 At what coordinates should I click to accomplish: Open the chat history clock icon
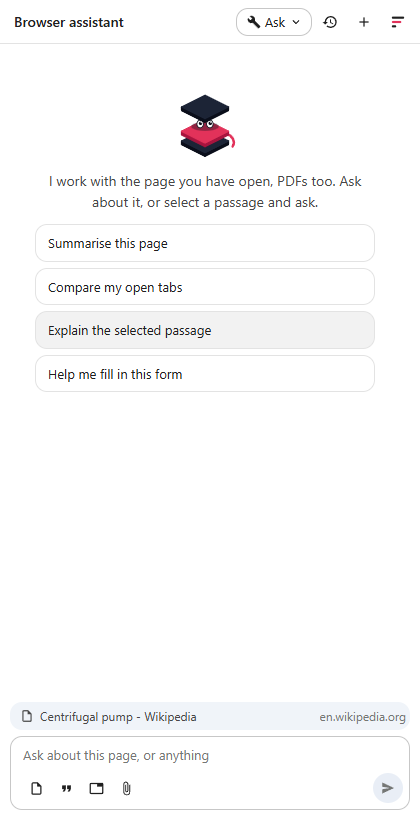click(330, 22)
